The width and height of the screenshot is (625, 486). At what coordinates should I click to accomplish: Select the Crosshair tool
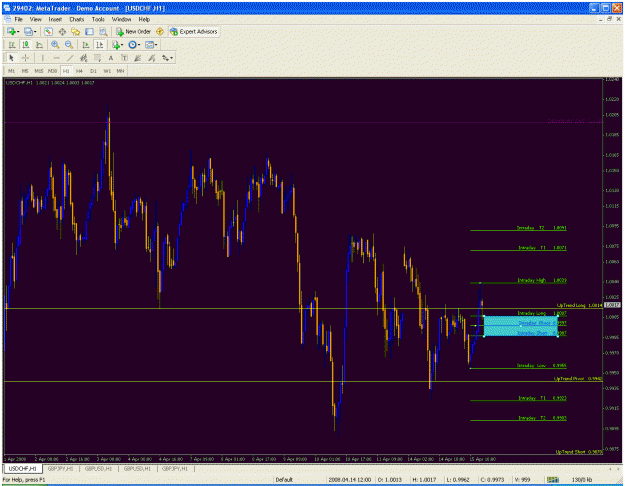click(x=25, y=58)
